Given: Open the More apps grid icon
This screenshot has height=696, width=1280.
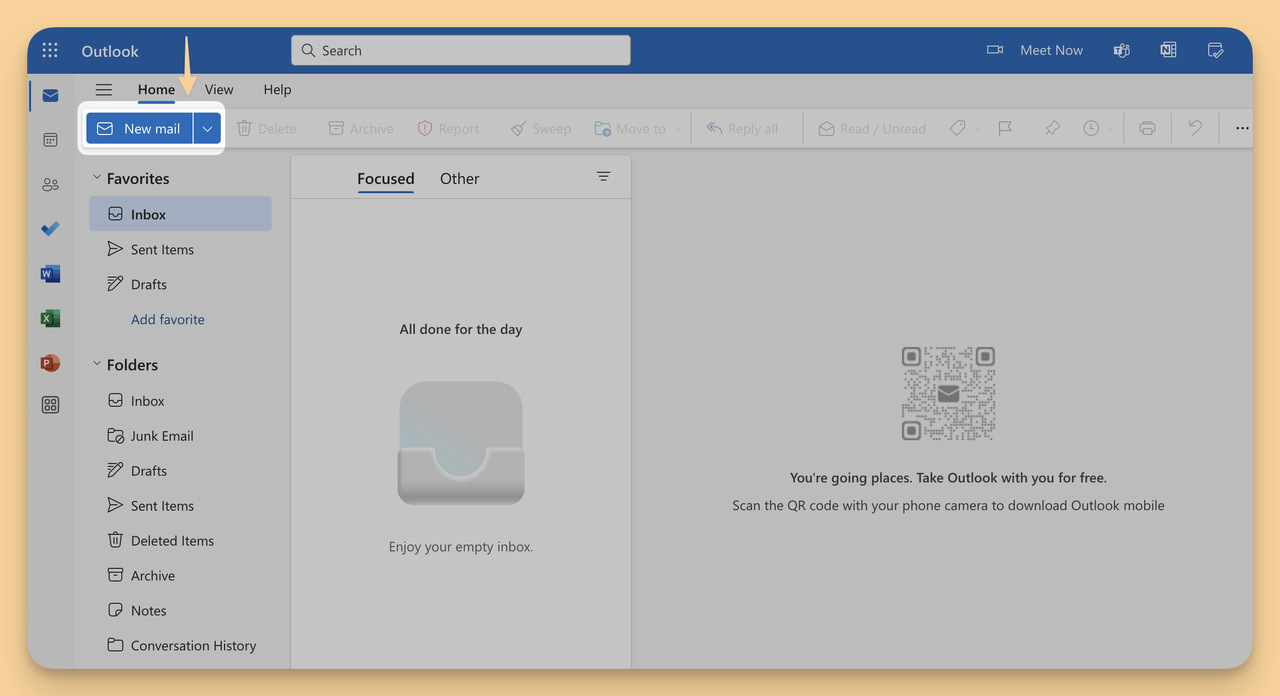Looking at the screenshot, I should [50, 405].
